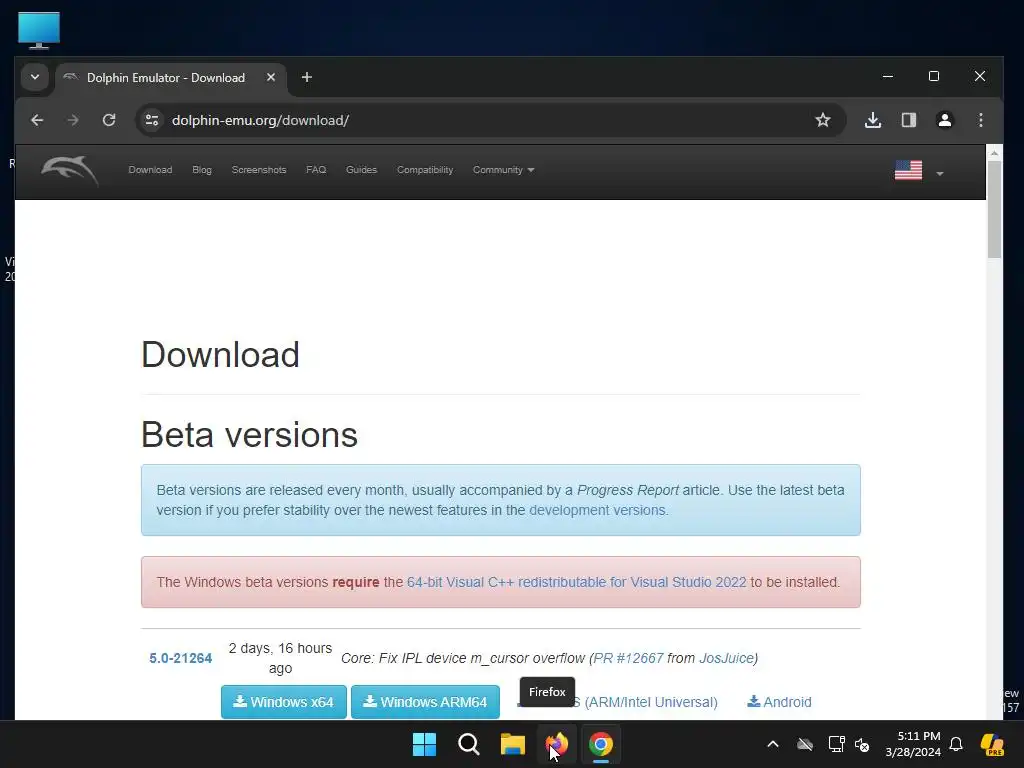Click Chrome icon in taskbar
This screenshot has width=1024, height=768.
coord(601,744)
